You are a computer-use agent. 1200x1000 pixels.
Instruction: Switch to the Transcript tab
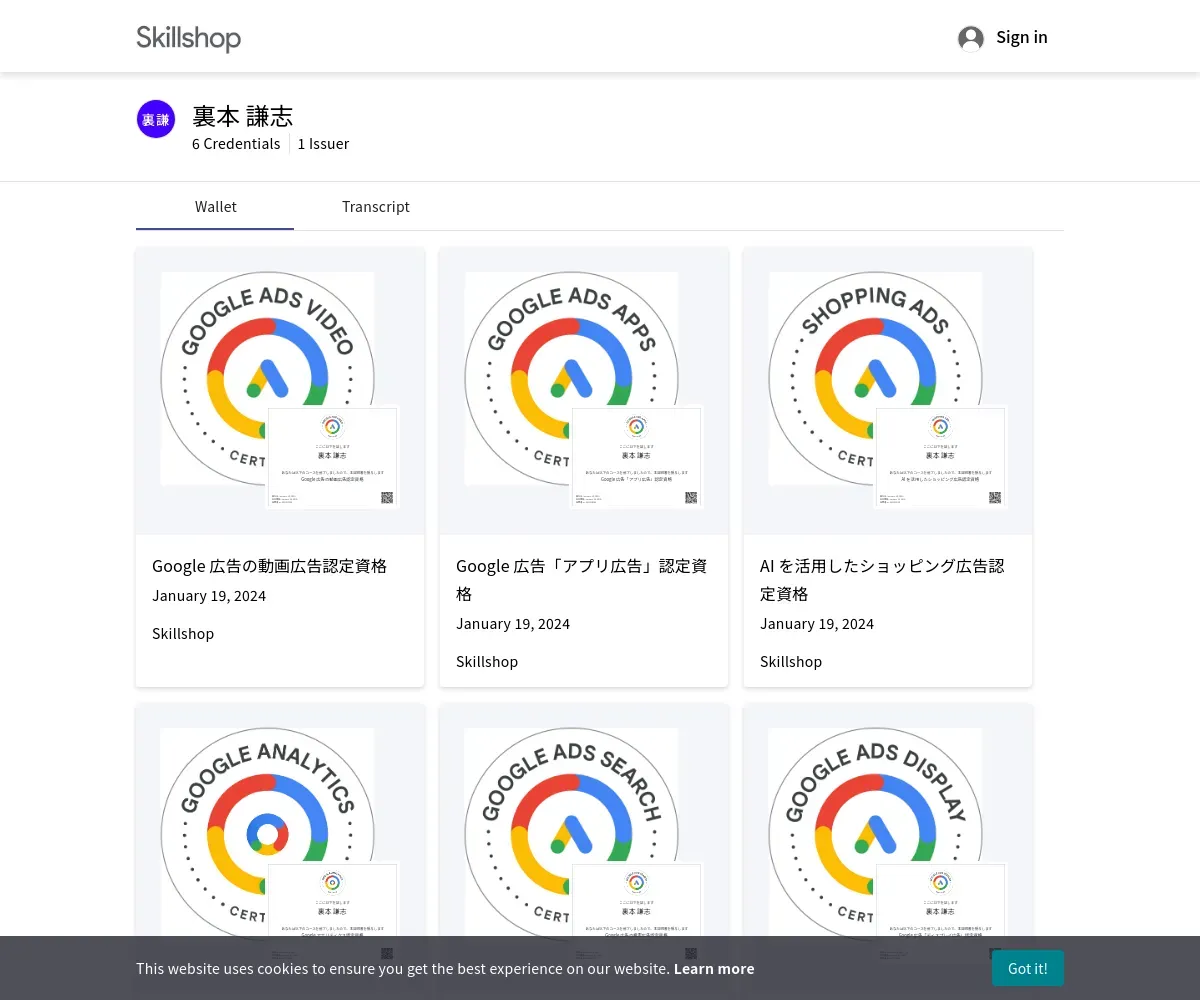(x=375, y=207)
